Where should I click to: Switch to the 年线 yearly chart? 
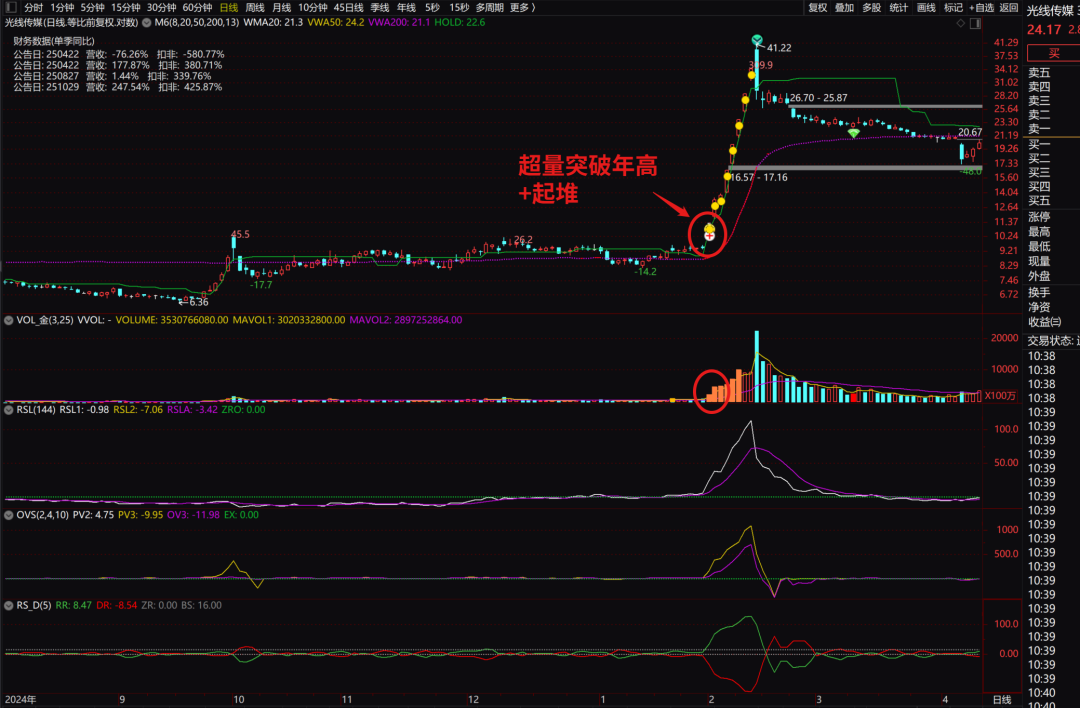tap(406, 8)
